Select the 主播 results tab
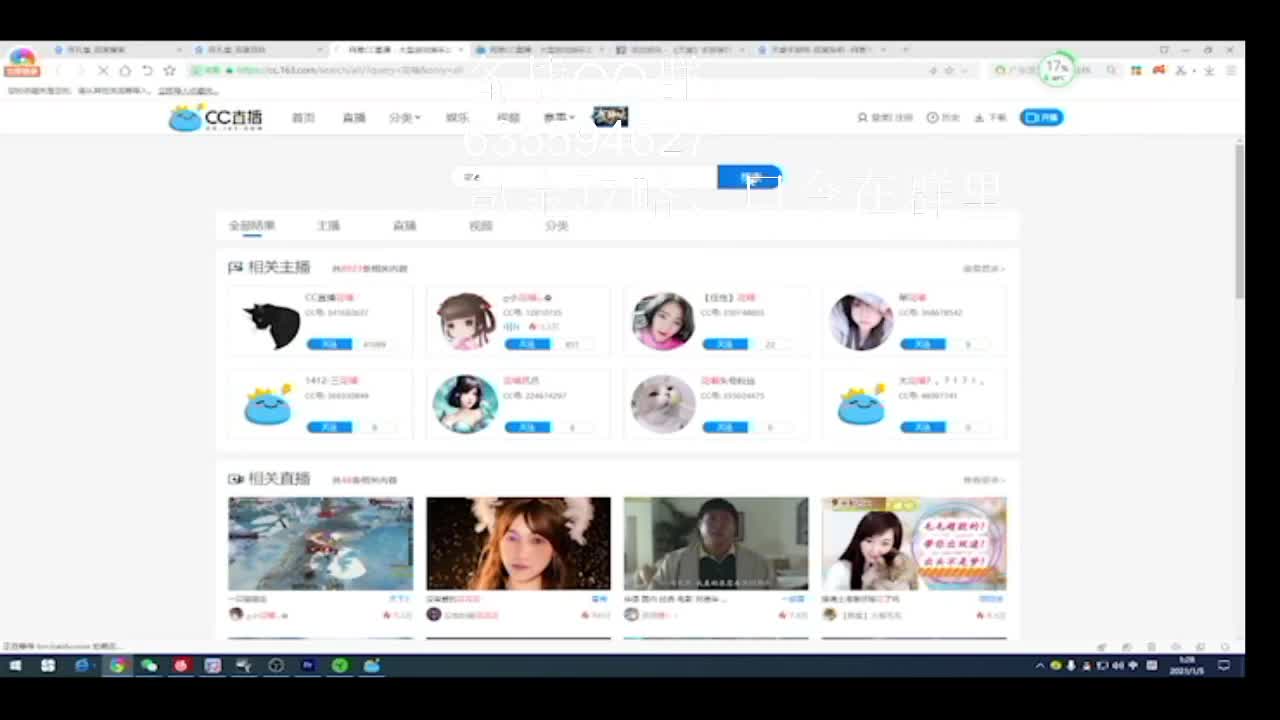 coord(329,226)
